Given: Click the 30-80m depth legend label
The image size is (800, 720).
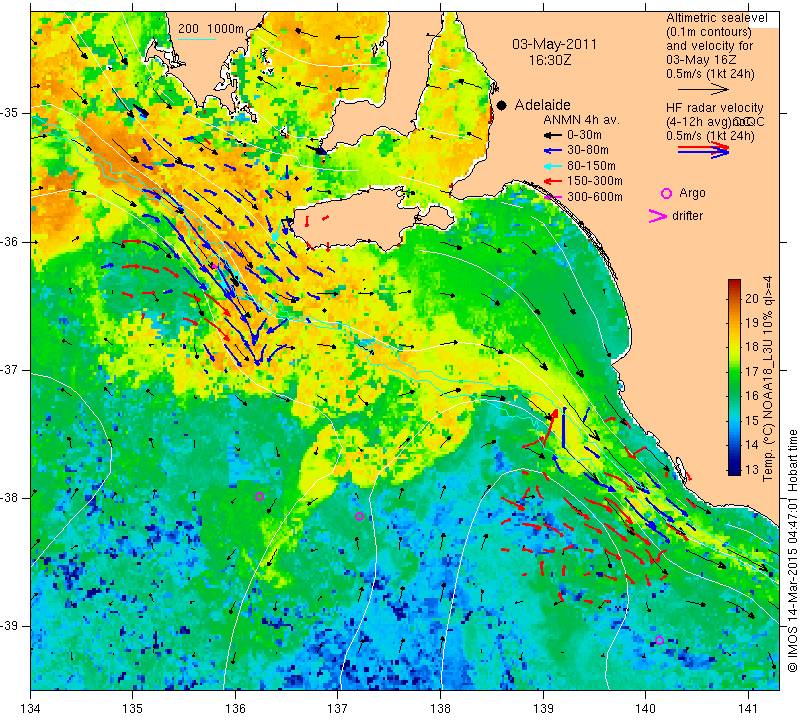Looking at the screenshot, I should [588, 151].
